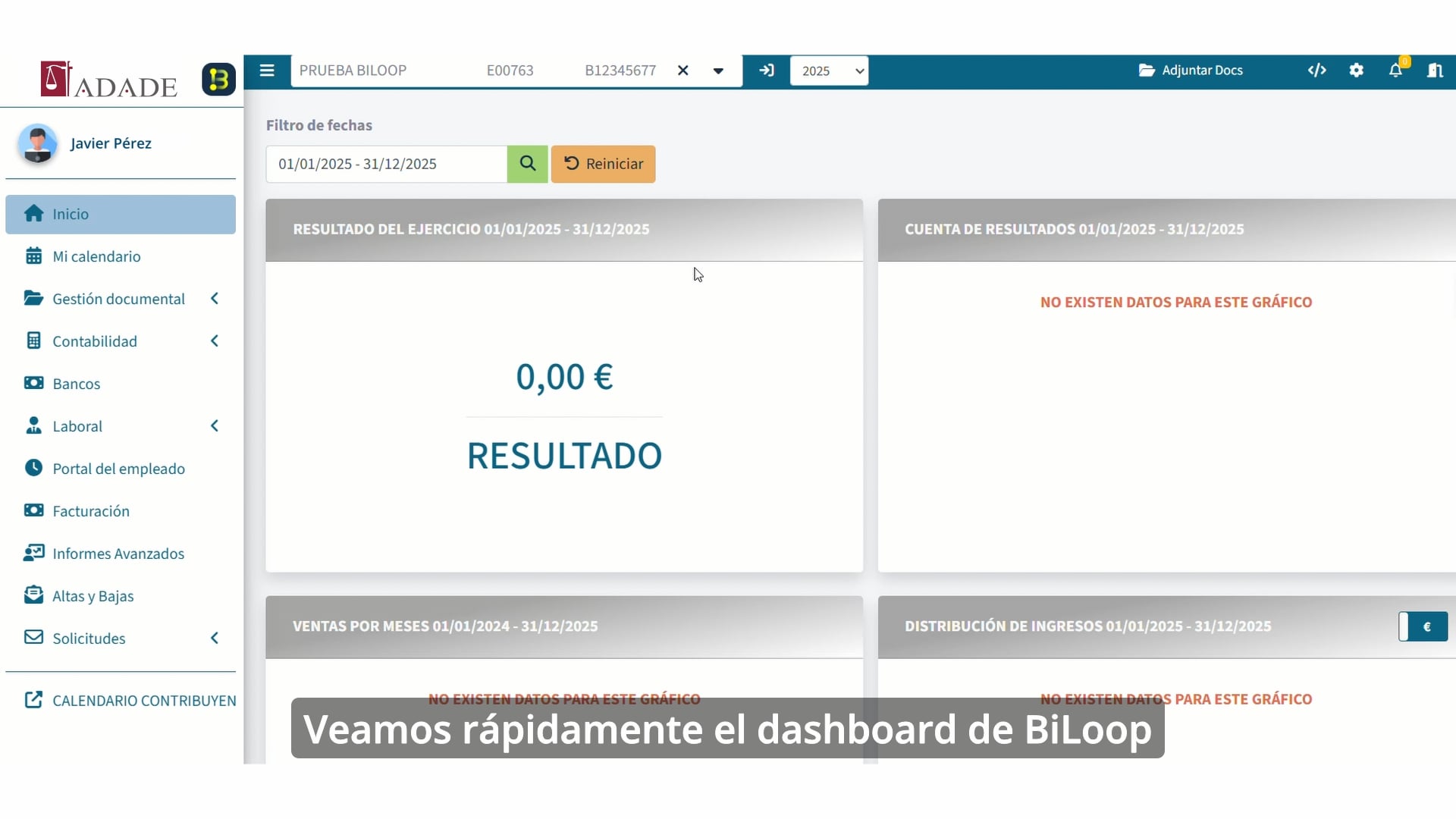The width and height of the screenshot is (1456, 819).
Task: Open the 2025 year dropdown
Action: 829,71
